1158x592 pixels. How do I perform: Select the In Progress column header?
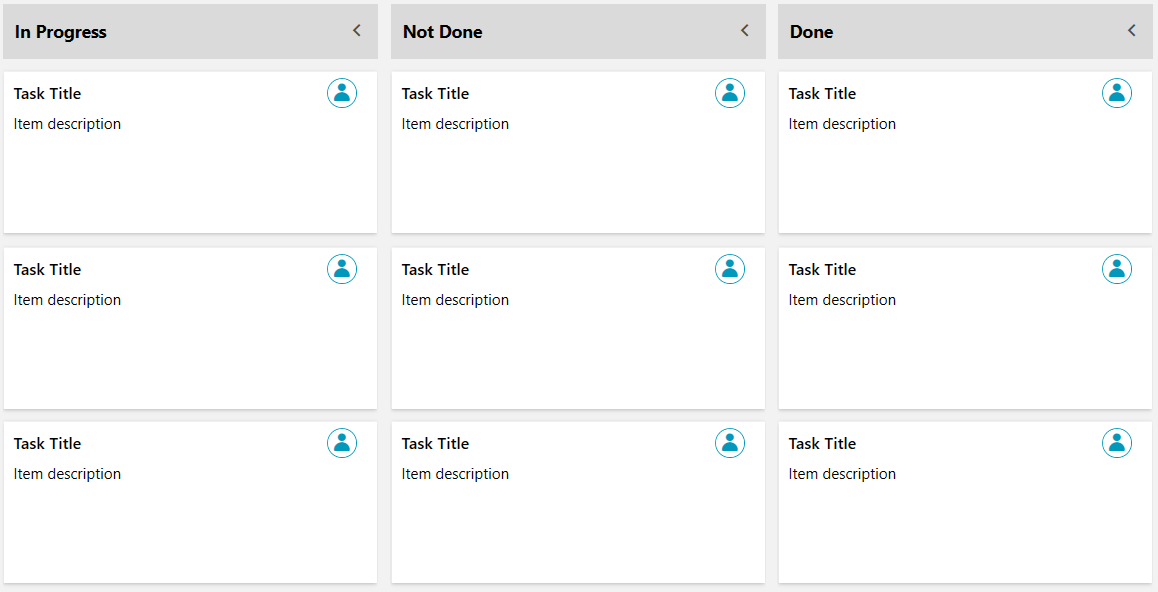click(x=59, y=31)
